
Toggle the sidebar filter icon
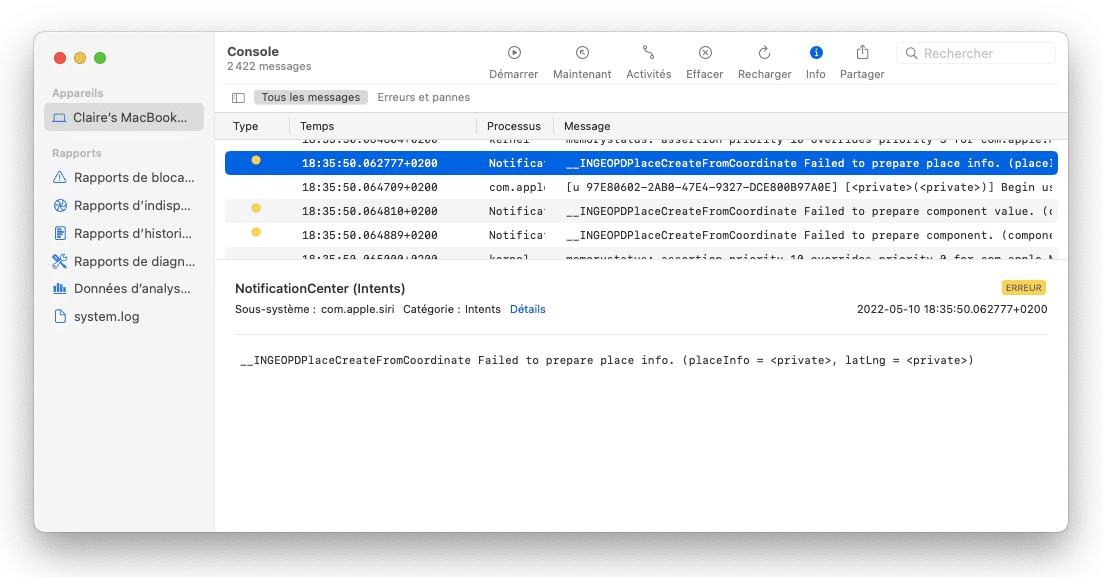(x=238, y=98)
